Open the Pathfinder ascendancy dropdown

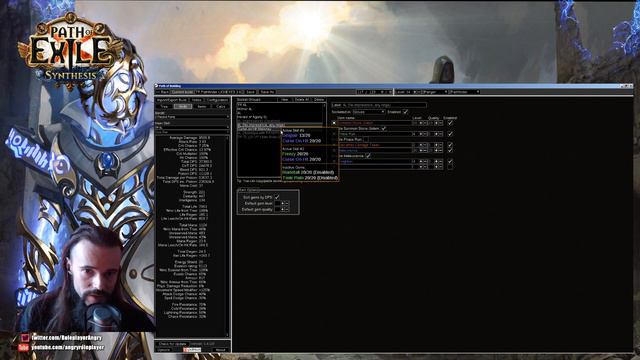(464, 92)
